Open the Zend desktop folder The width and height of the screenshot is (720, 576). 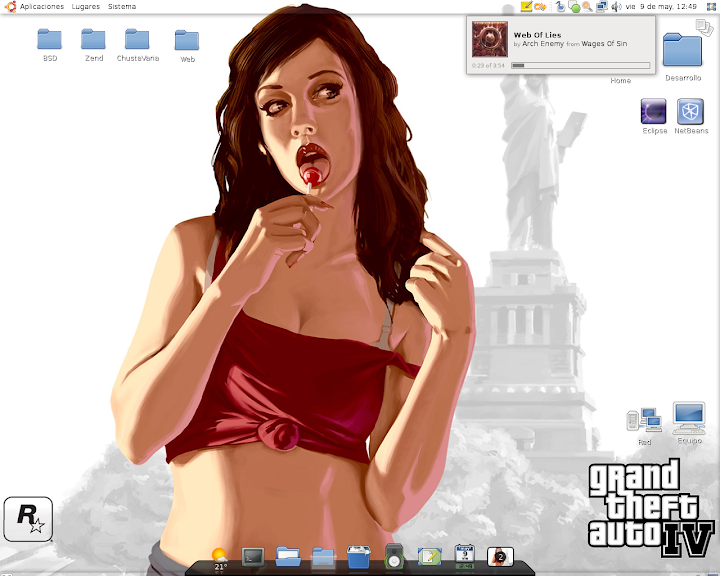click(93, 40)
